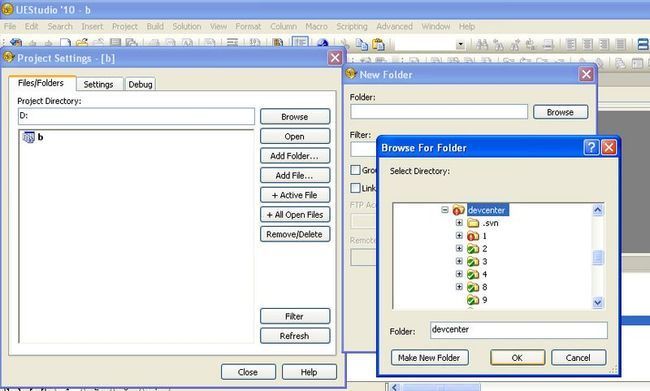Click the directory tree scroll up arrow

point(597,210)
